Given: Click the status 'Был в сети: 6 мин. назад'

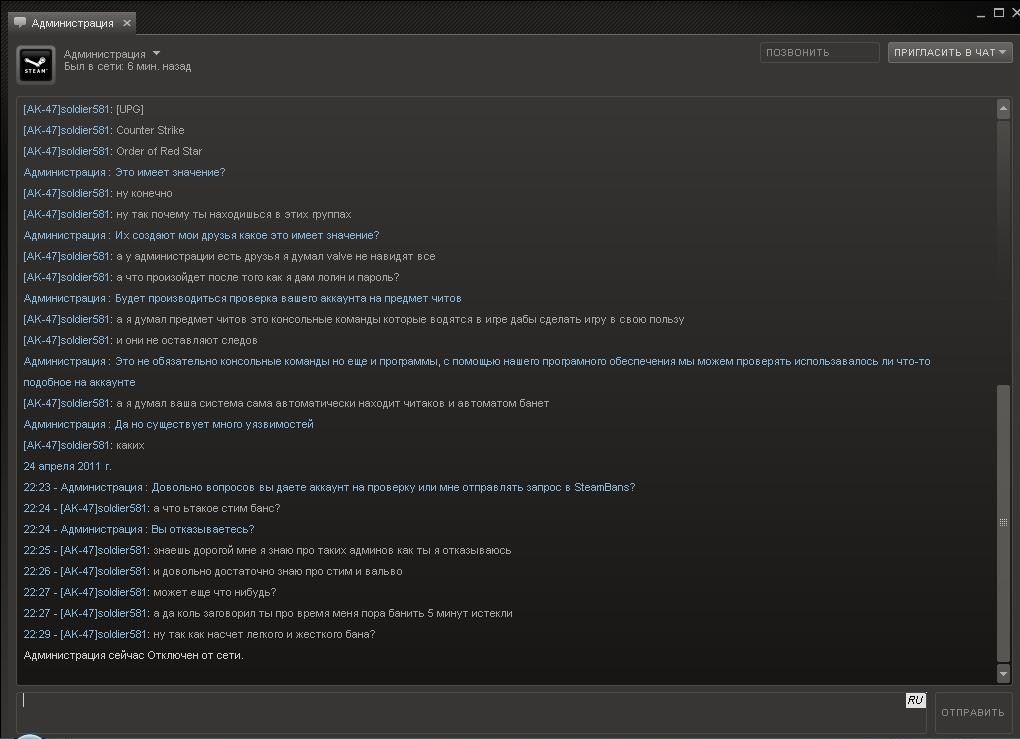Looking at the screenshot, I should [x=128, y=66].
